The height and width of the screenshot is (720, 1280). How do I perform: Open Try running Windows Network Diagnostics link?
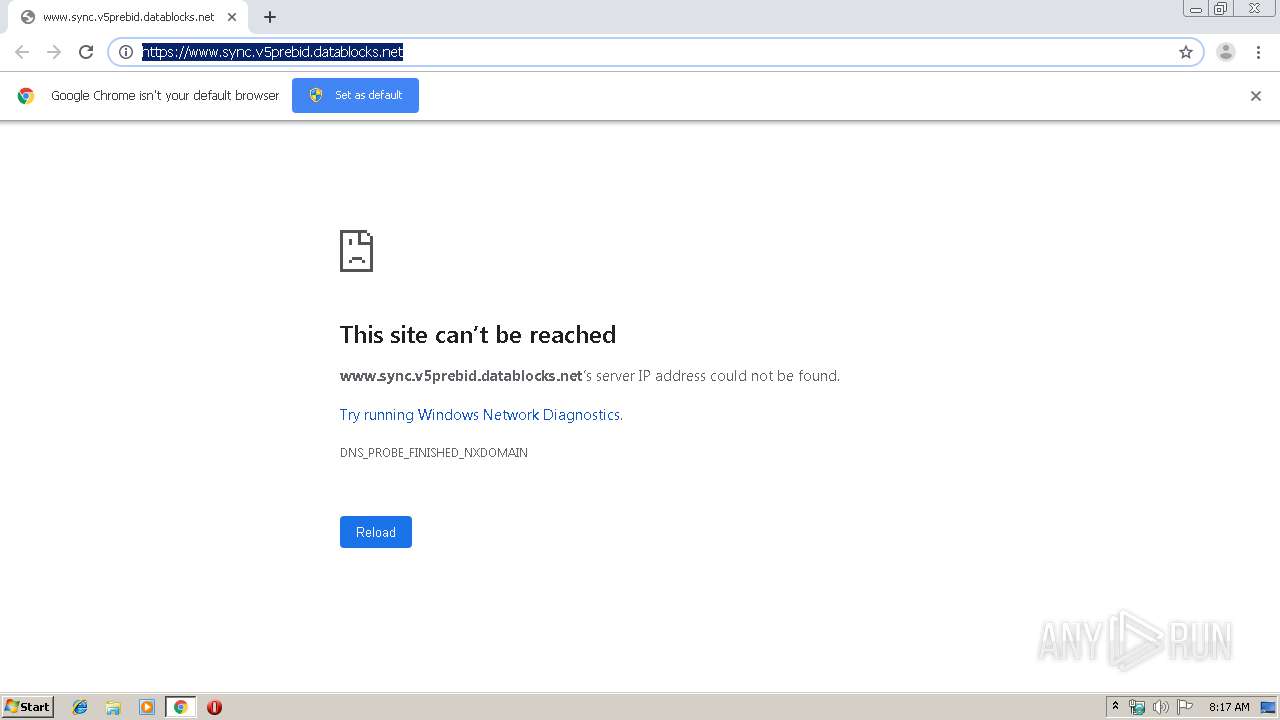[x=481, y=415]
